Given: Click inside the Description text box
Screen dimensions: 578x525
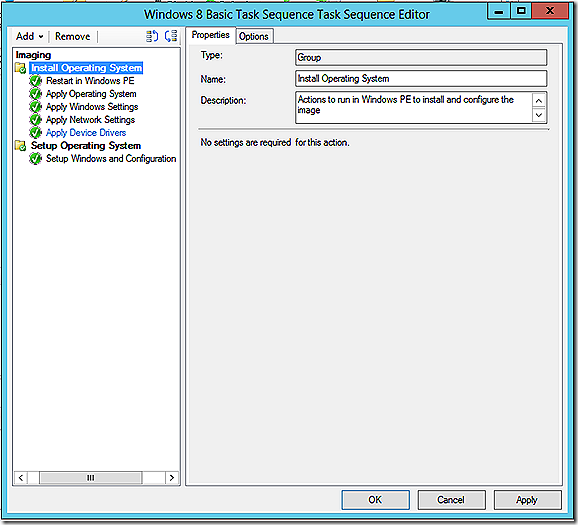Looking at the screenshot, I should point(414,107).
